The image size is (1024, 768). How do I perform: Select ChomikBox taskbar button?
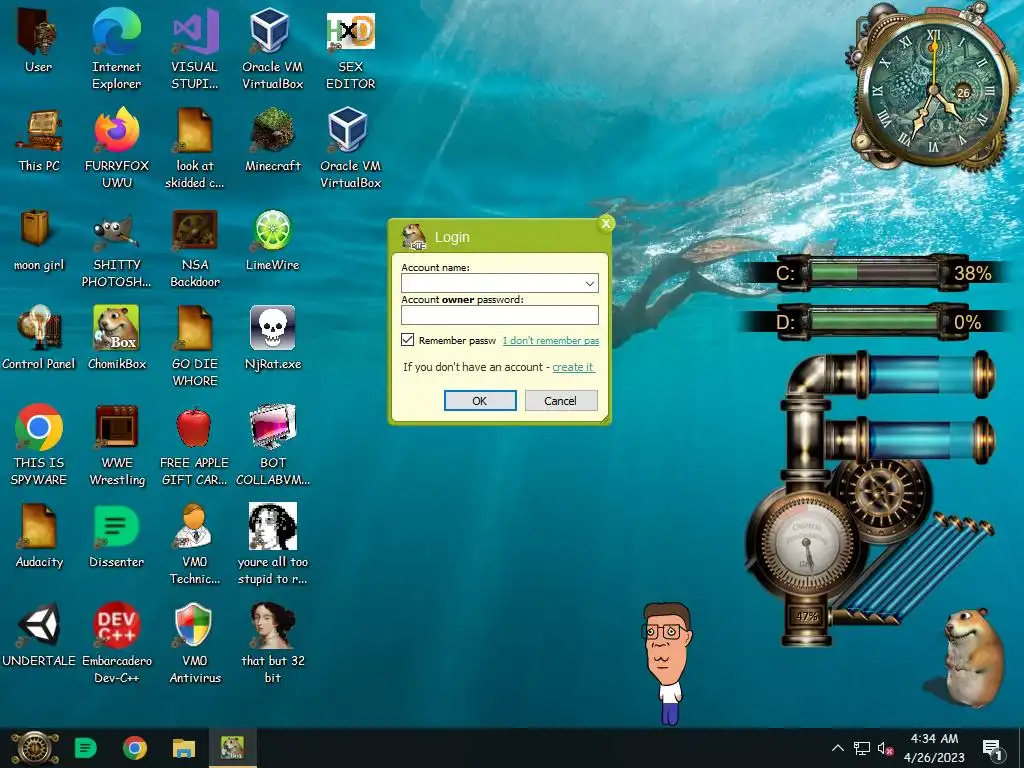coord(232,748)
